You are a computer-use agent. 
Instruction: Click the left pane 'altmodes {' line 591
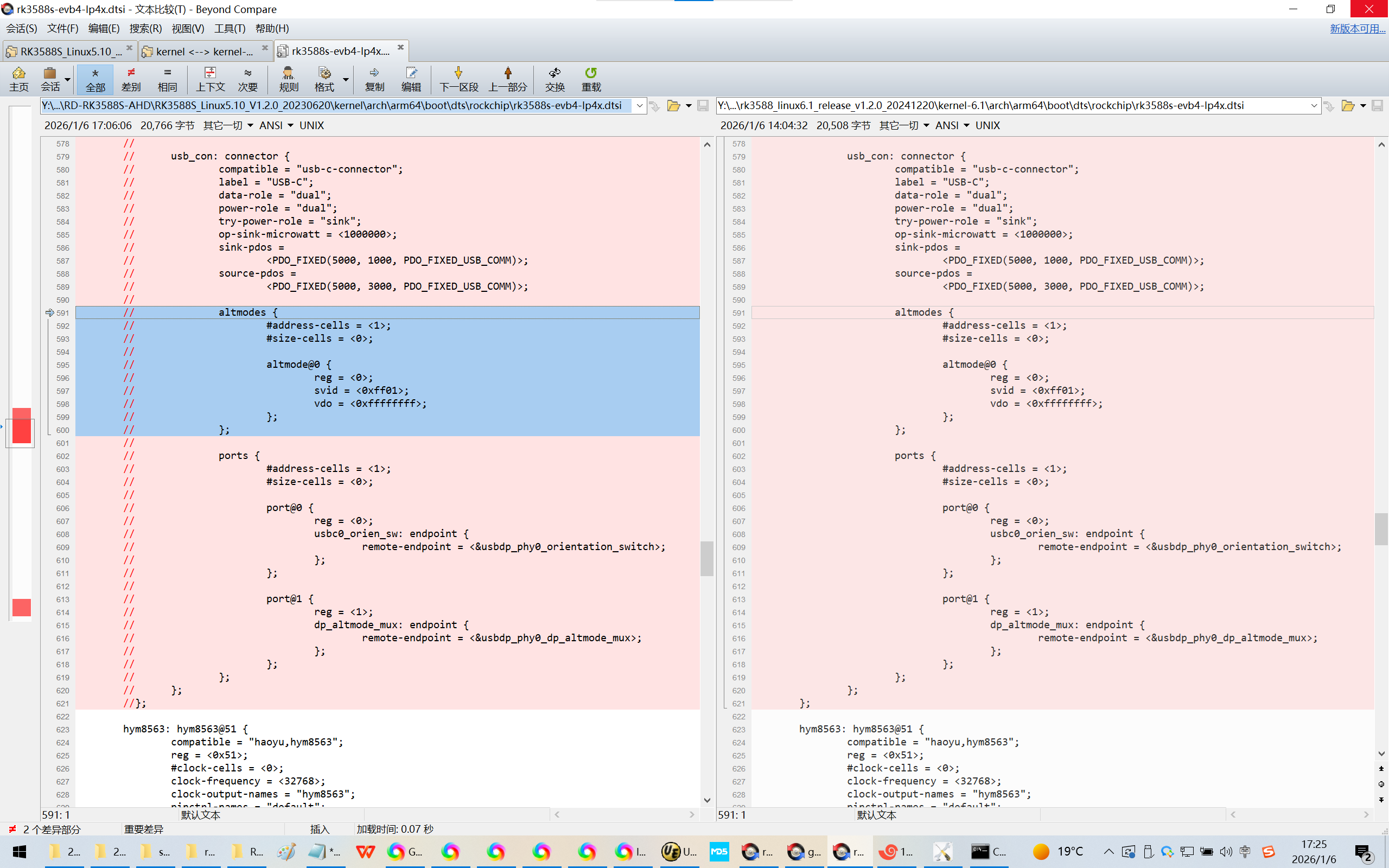(x=387, y=312)
